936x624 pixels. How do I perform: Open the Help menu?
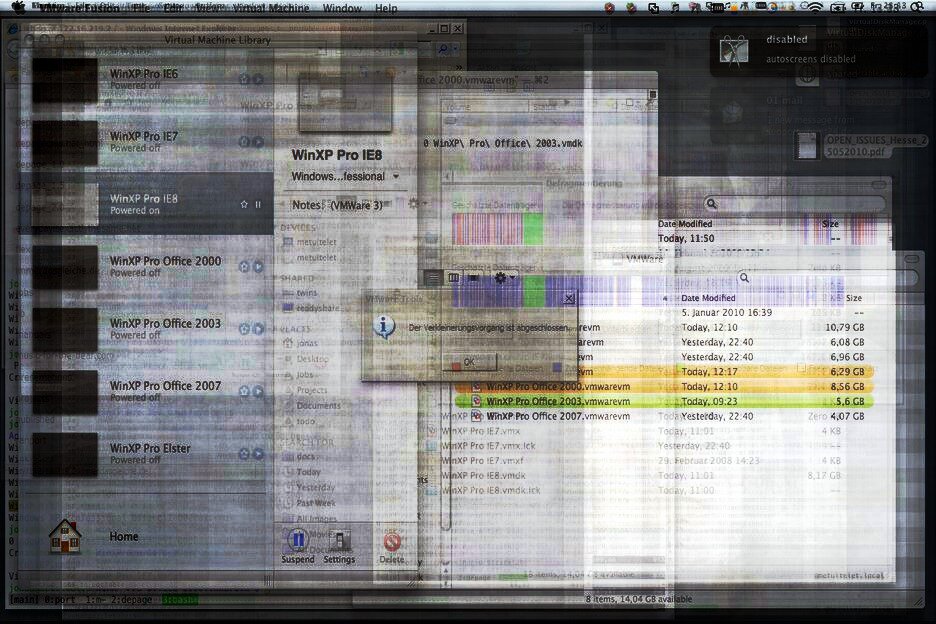pos(386,8)
